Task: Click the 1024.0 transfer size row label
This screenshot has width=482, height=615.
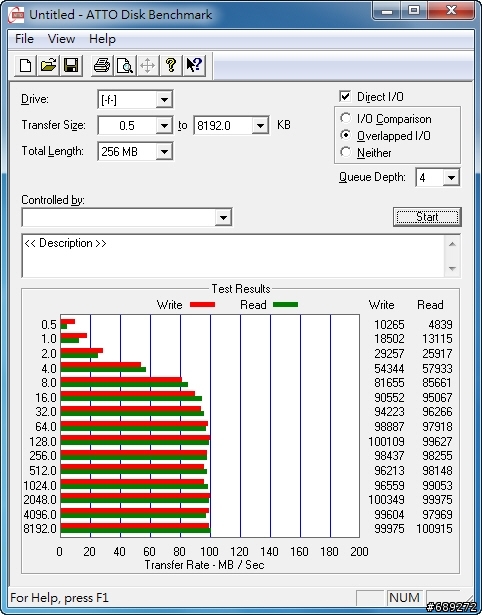Action: pyautogui.click(x=40, y=485)
